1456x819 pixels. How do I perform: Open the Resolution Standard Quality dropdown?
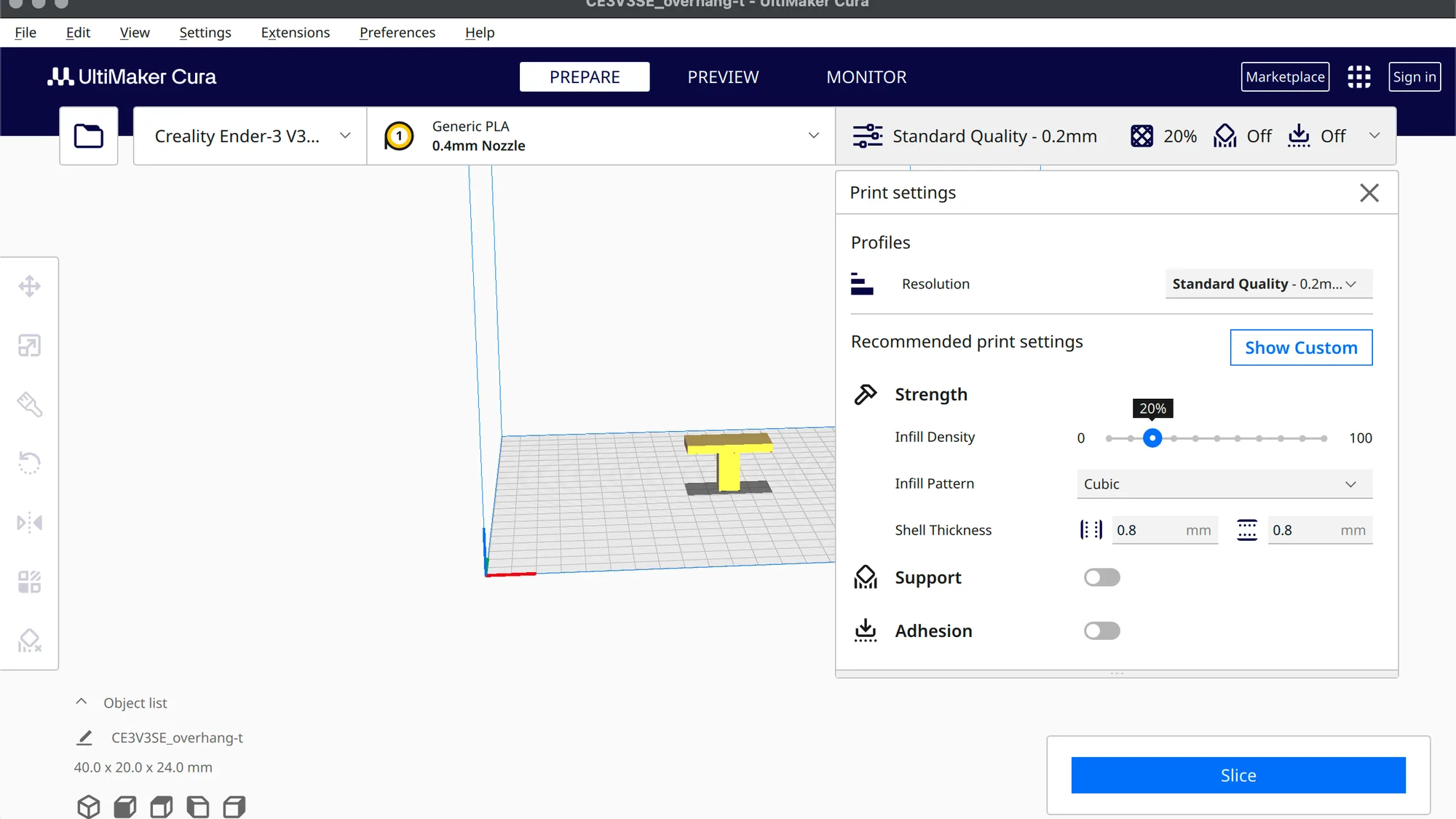tap(1269, 284)
